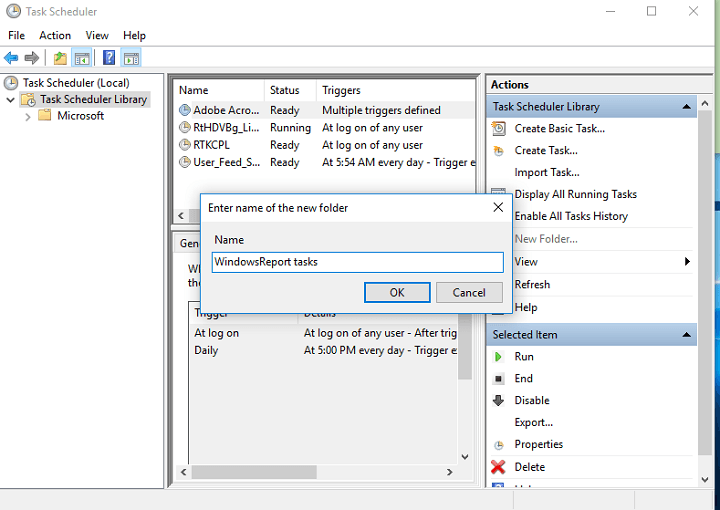The width and height of the screenshot is (720, 510).
Task: Collapse the Task Scheduler Library node
Action: [11, 100]
